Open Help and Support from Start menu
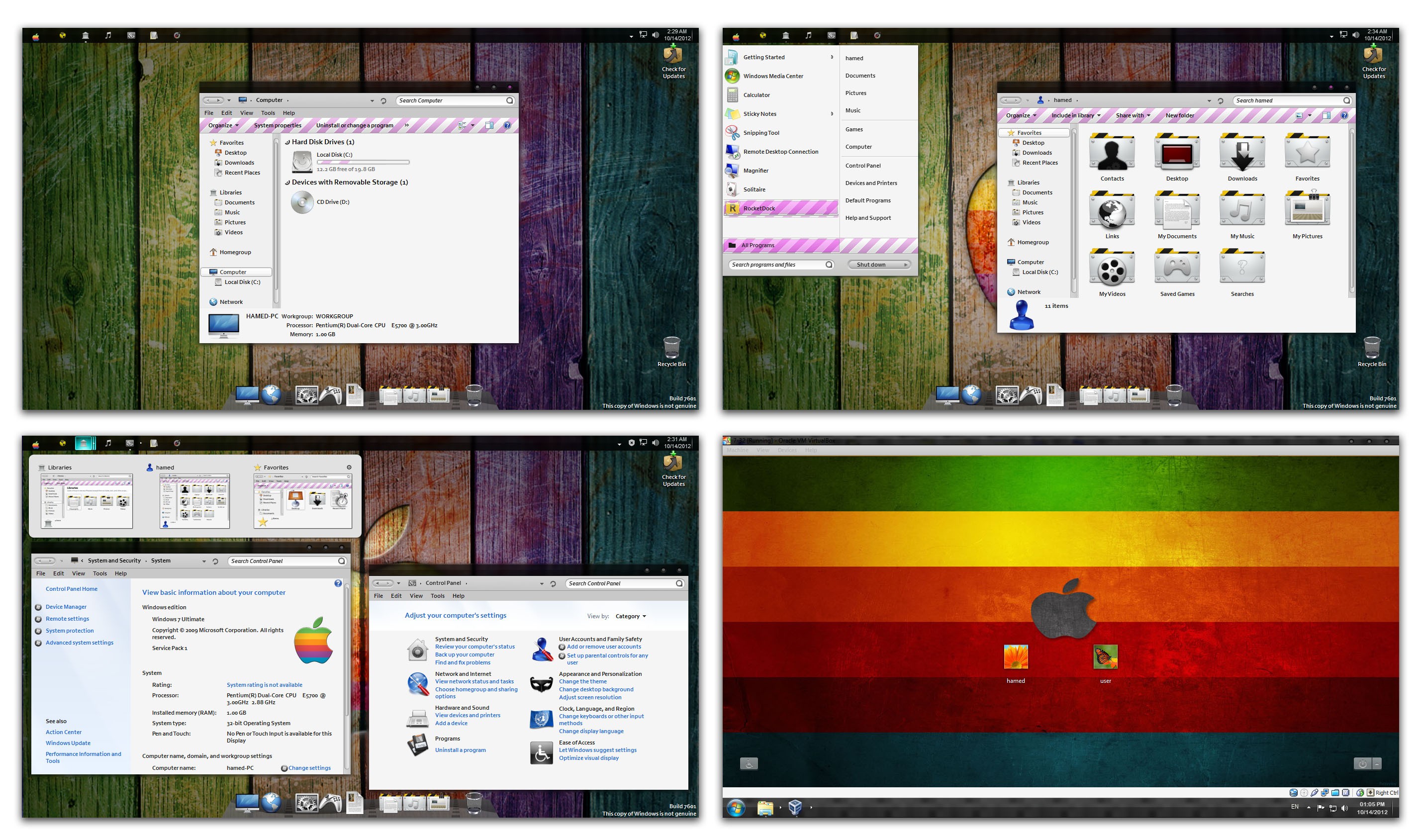Image resolution: width=1419 pixels, height=840 pixels. tap(868, 218)
